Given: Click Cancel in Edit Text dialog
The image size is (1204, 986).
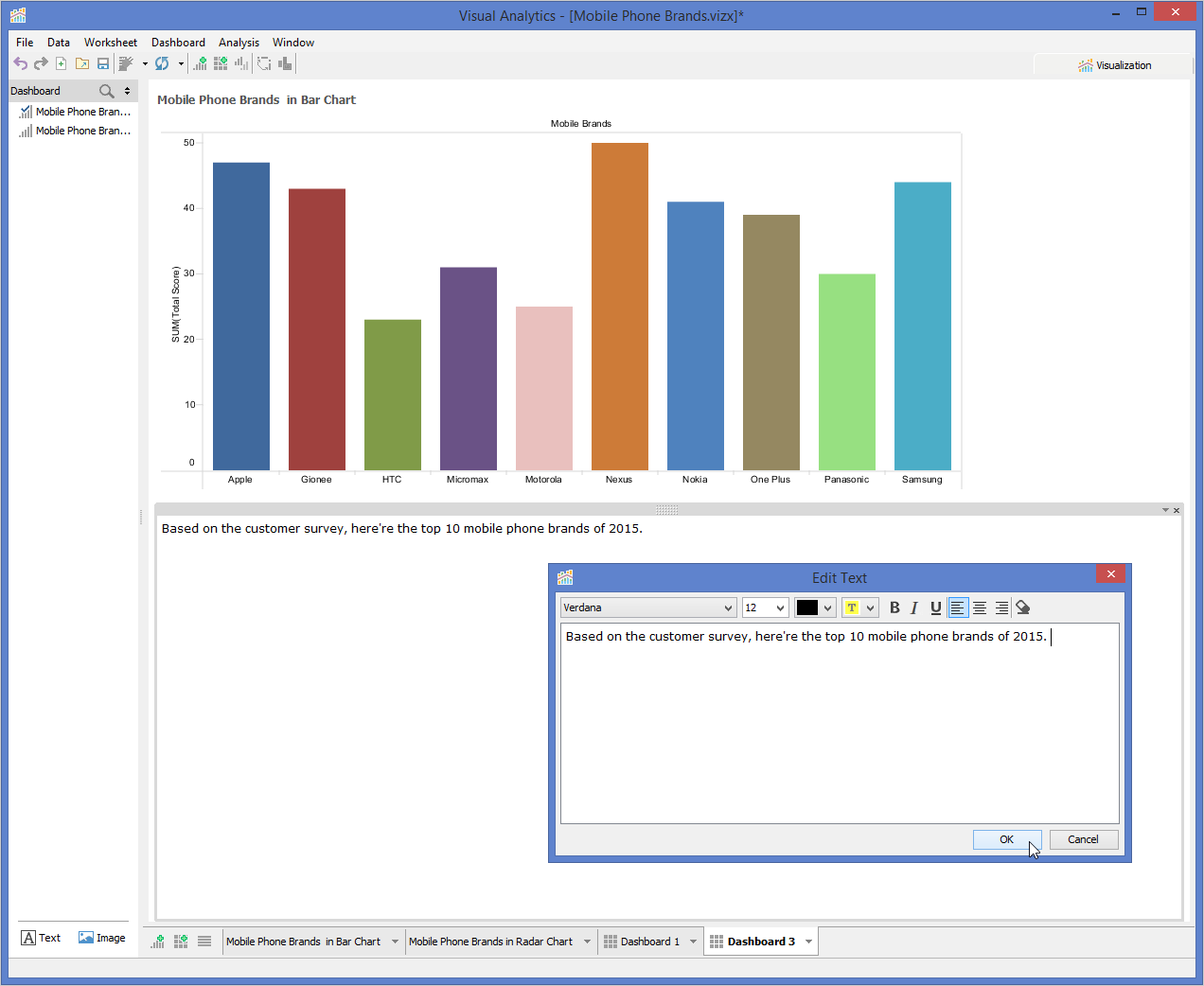Looking at the screenshot, I should click(x=1084, y=839).
